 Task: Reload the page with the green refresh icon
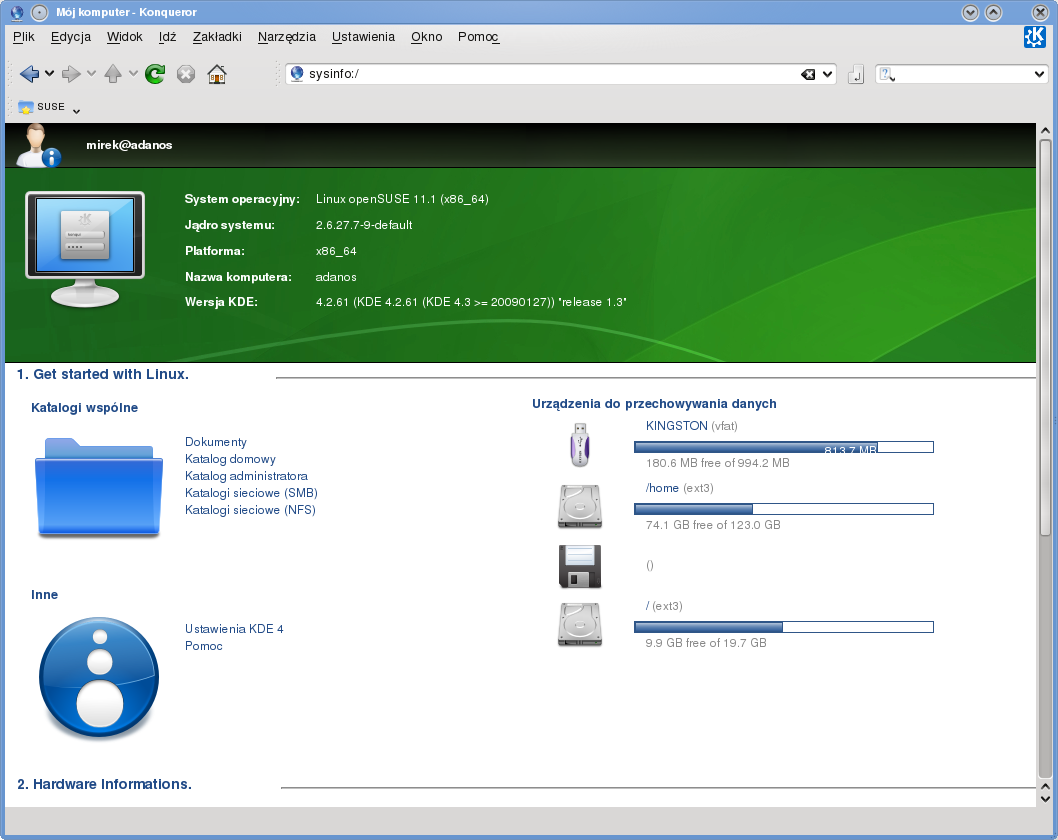coord(155,74)
